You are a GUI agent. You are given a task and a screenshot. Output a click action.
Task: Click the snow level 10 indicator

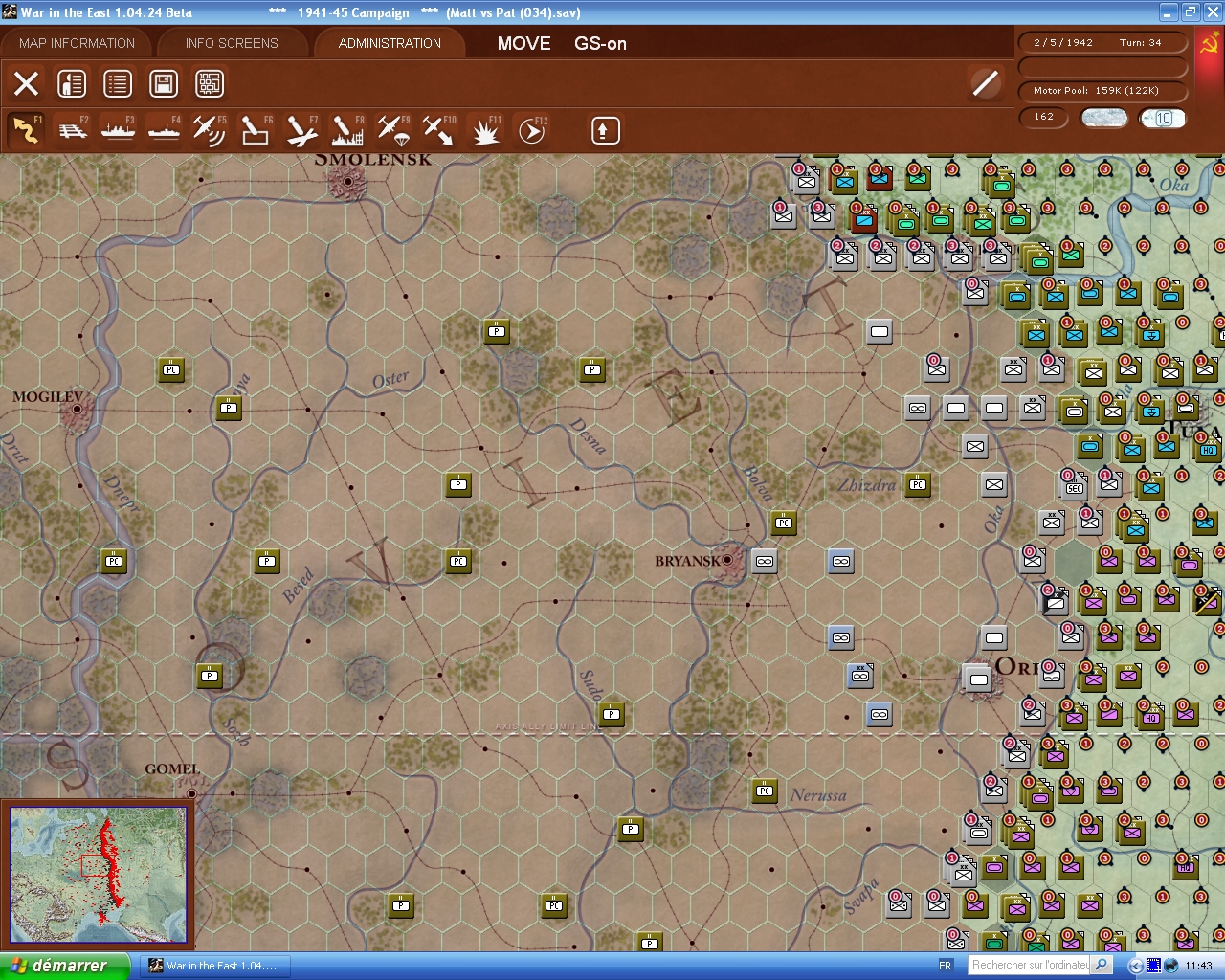pyautogui.click(x=1163, y=118)
